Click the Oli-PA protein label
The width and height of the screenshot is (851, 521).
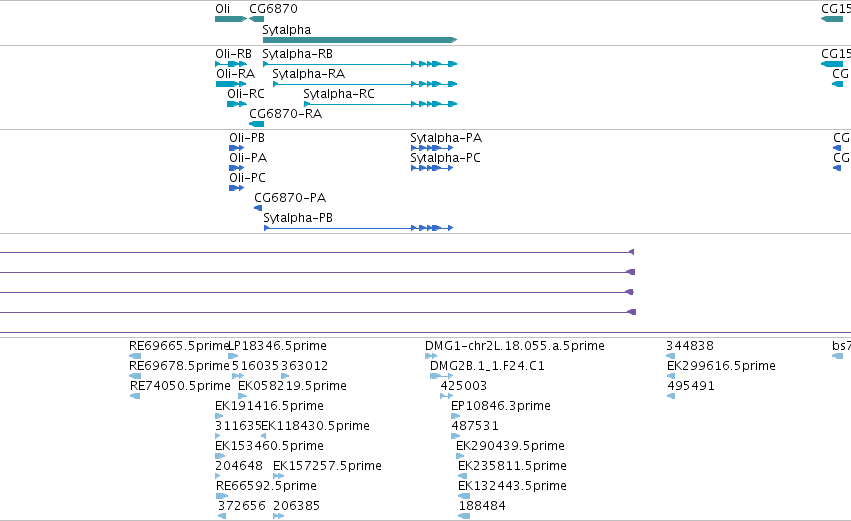(x=248, y=158)
